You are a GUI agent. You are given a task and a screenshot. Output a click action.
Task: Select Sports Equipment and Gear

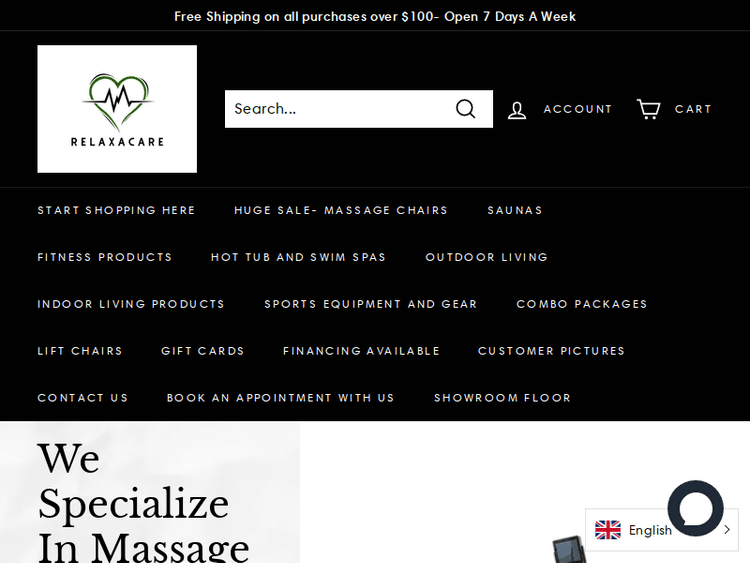[x=371, y=304]
